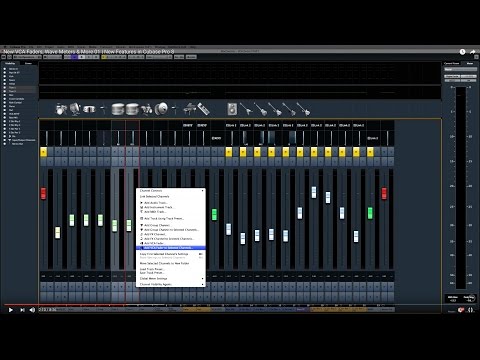Click the speaker monitor track picture

(232, 109)
